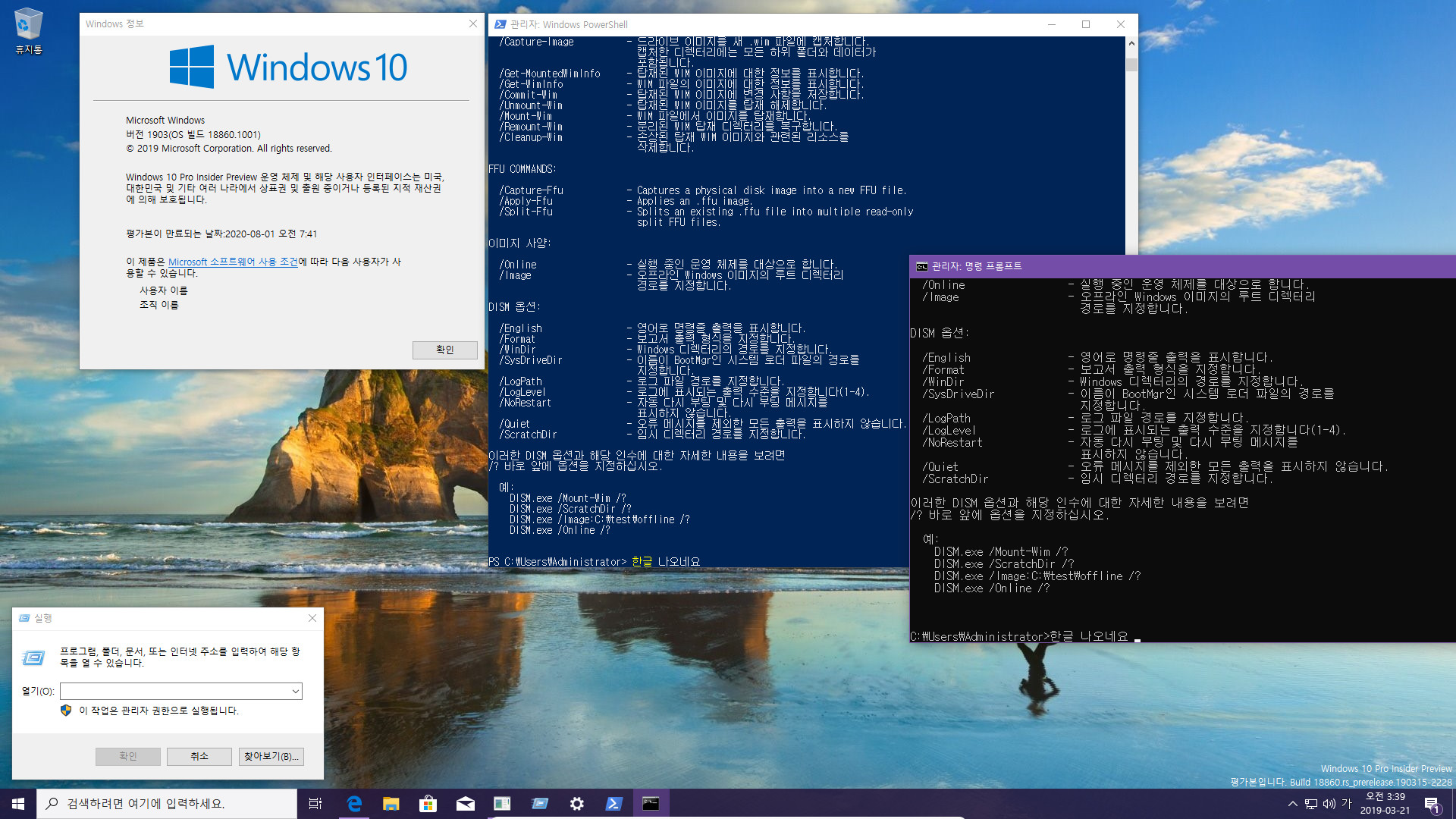The height and width of the screenshot is (819, 1456).
Task: Minimize the PowerShell window
Action: pyautogui.click(x=1052, y=24)
